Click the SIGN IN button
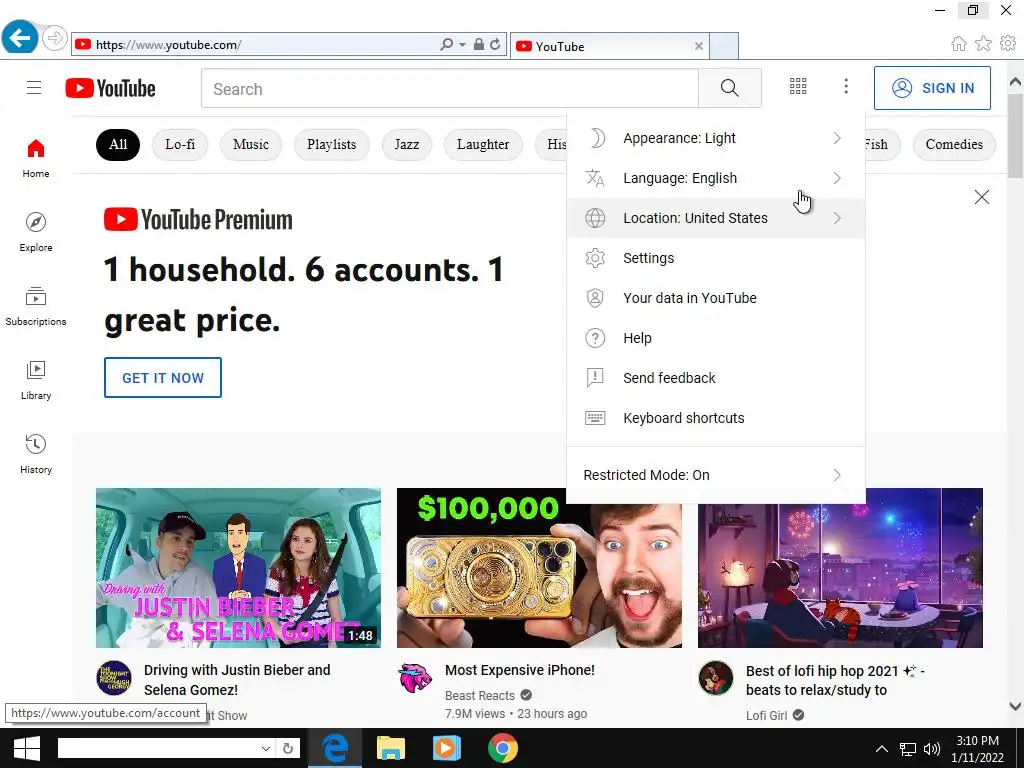This screenshot has width=1024, height=768. click(x=932, y=88)
